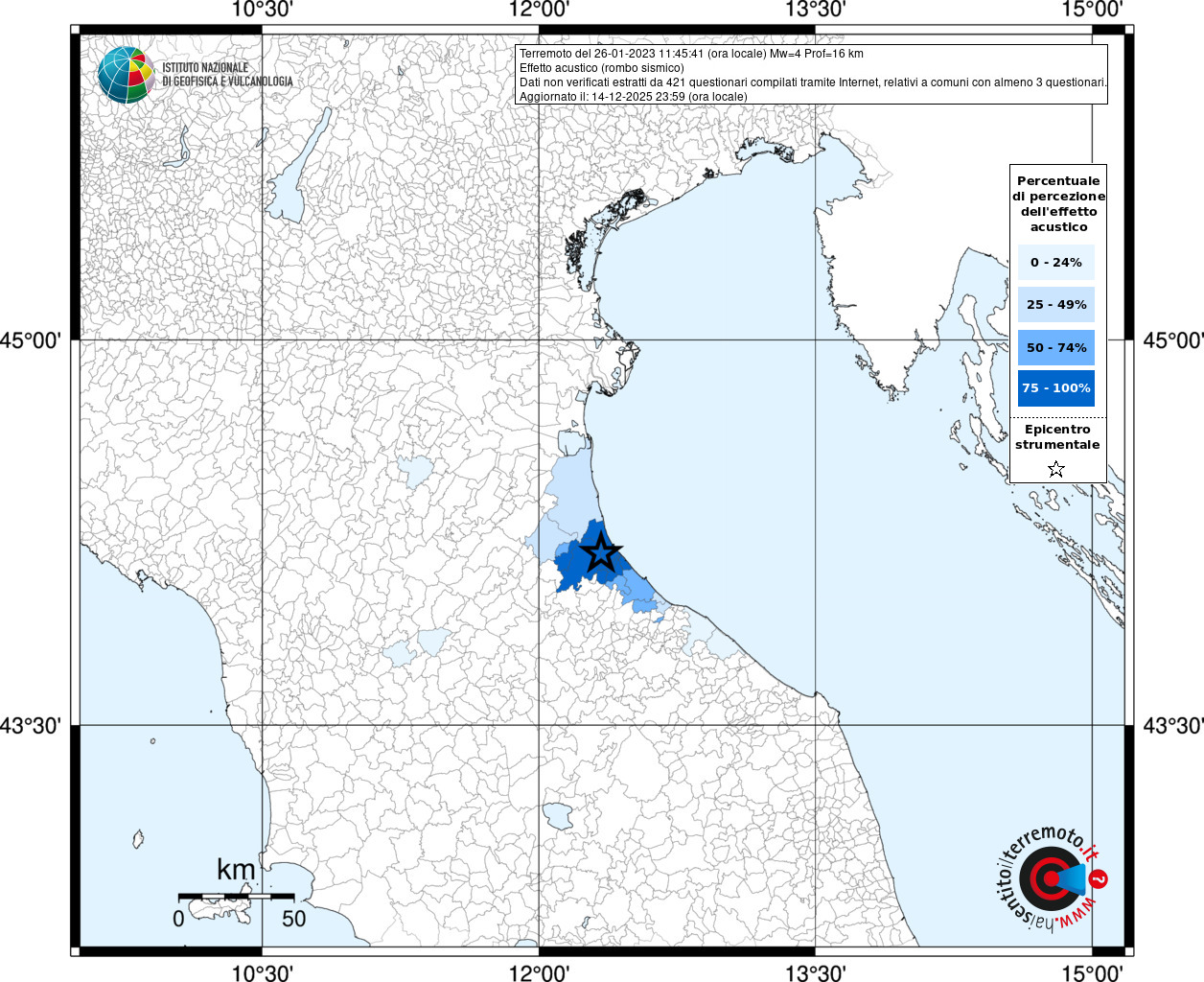The height and width of the screenshot is (982, 1204).
Task: Click the top 12°00' longitude label
Action: [x=539, y=10]
